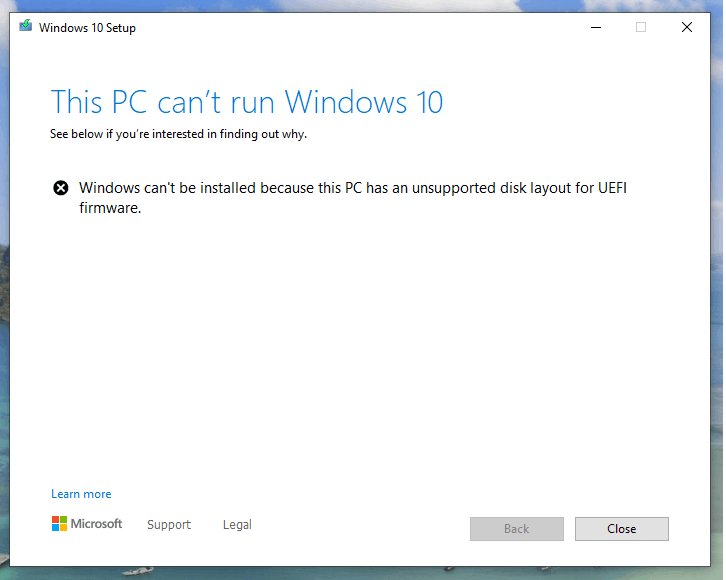Click the disabled maximize button

point(641,27)
